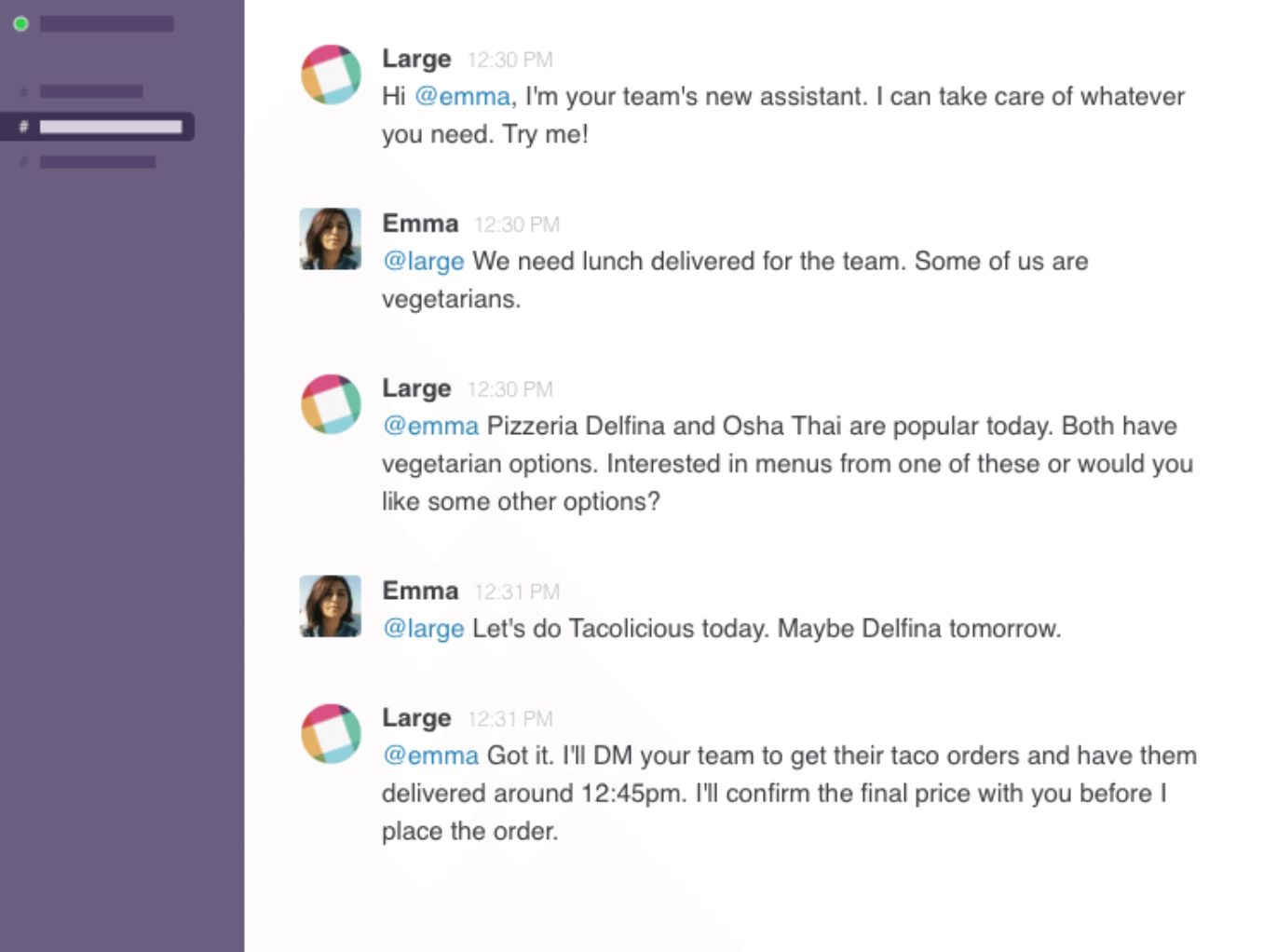Screen dimensions: 1263x952
Task: Select the highlighted channel in the sidebar
Action: tap(109, 126)
